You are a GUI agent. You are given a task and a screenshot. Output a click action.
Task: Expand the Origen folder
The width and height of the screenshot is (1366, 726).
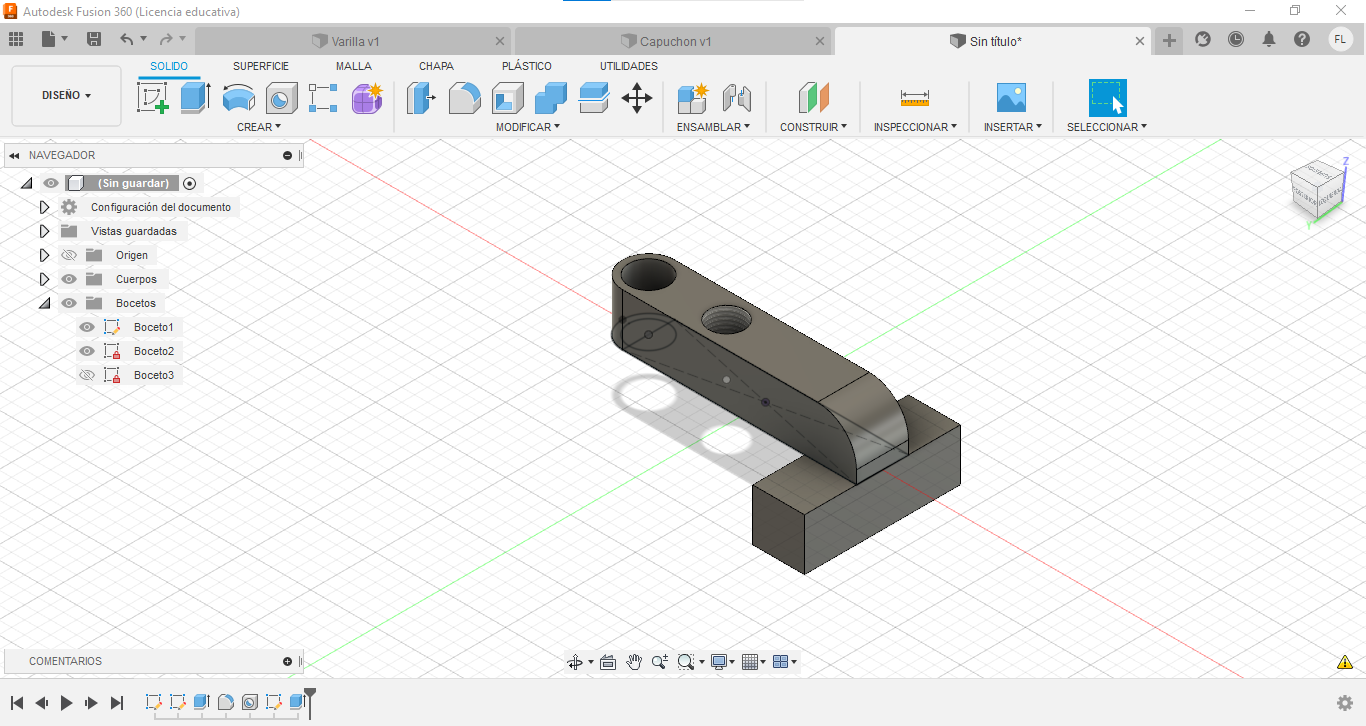[44, 255]
